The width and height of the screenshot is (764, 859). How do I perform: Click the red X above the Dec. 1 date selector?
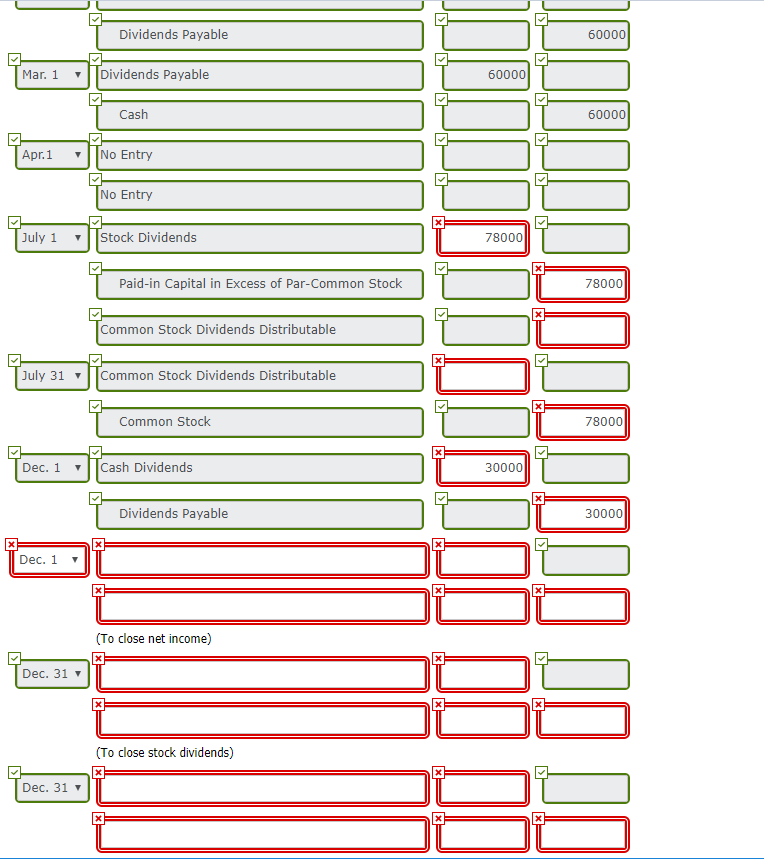click(x=11, y=544)
